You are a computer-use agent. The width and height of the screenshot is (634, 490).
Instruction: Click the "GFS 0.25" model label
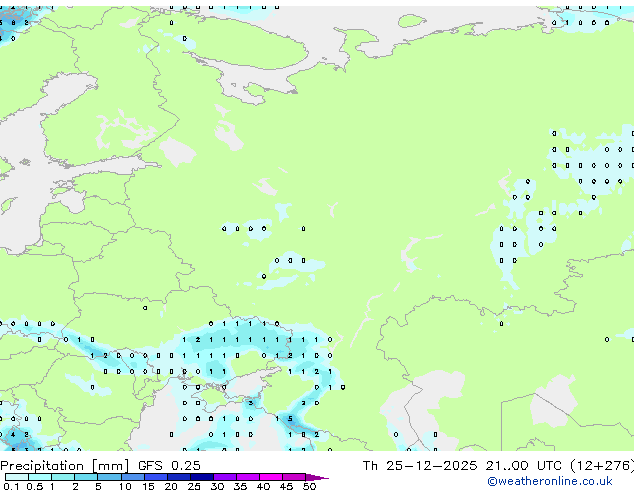point(169,466)
